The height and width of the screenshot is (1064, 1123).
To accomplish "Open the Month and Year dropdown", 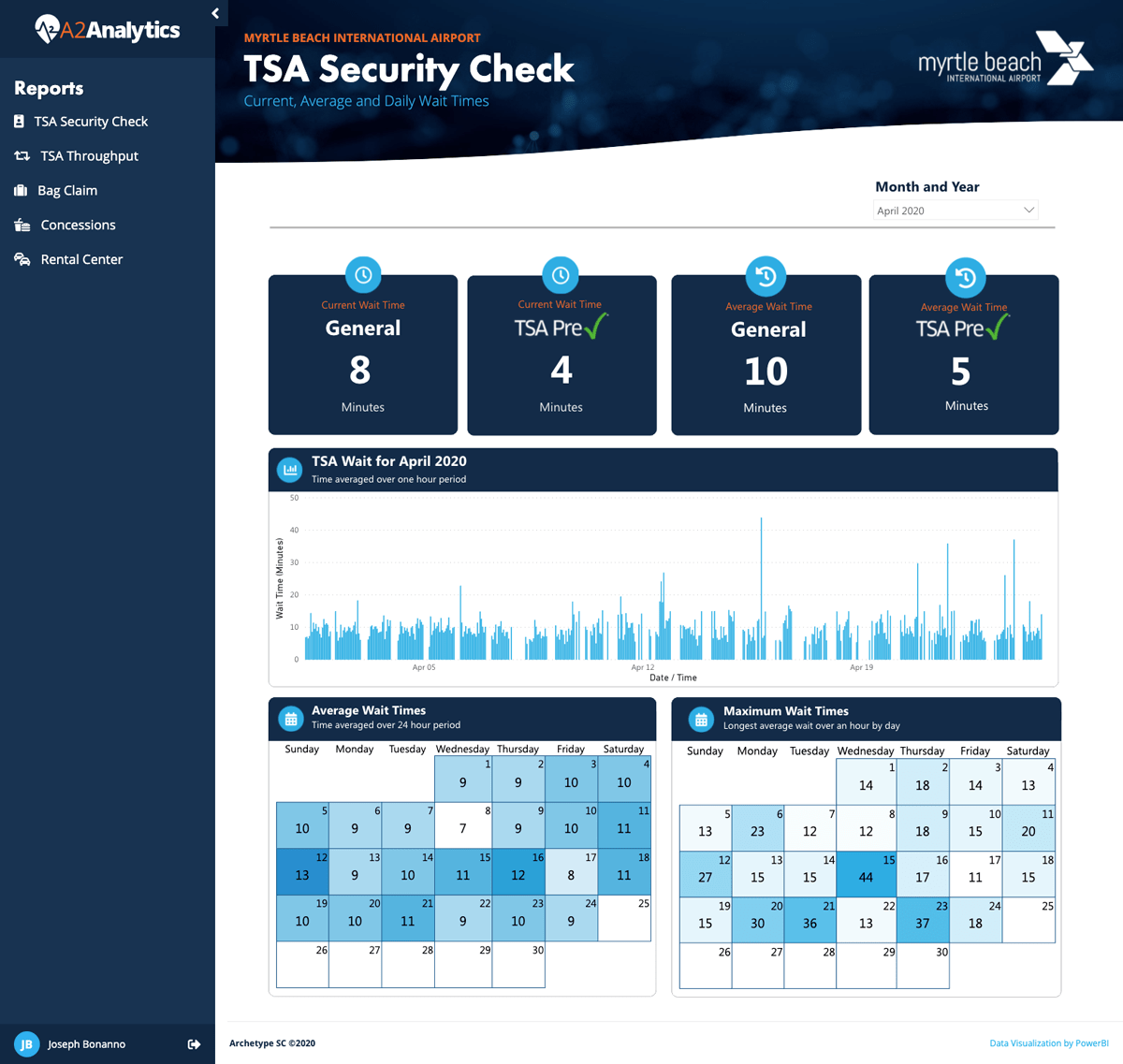I will (x=955, y=211).
